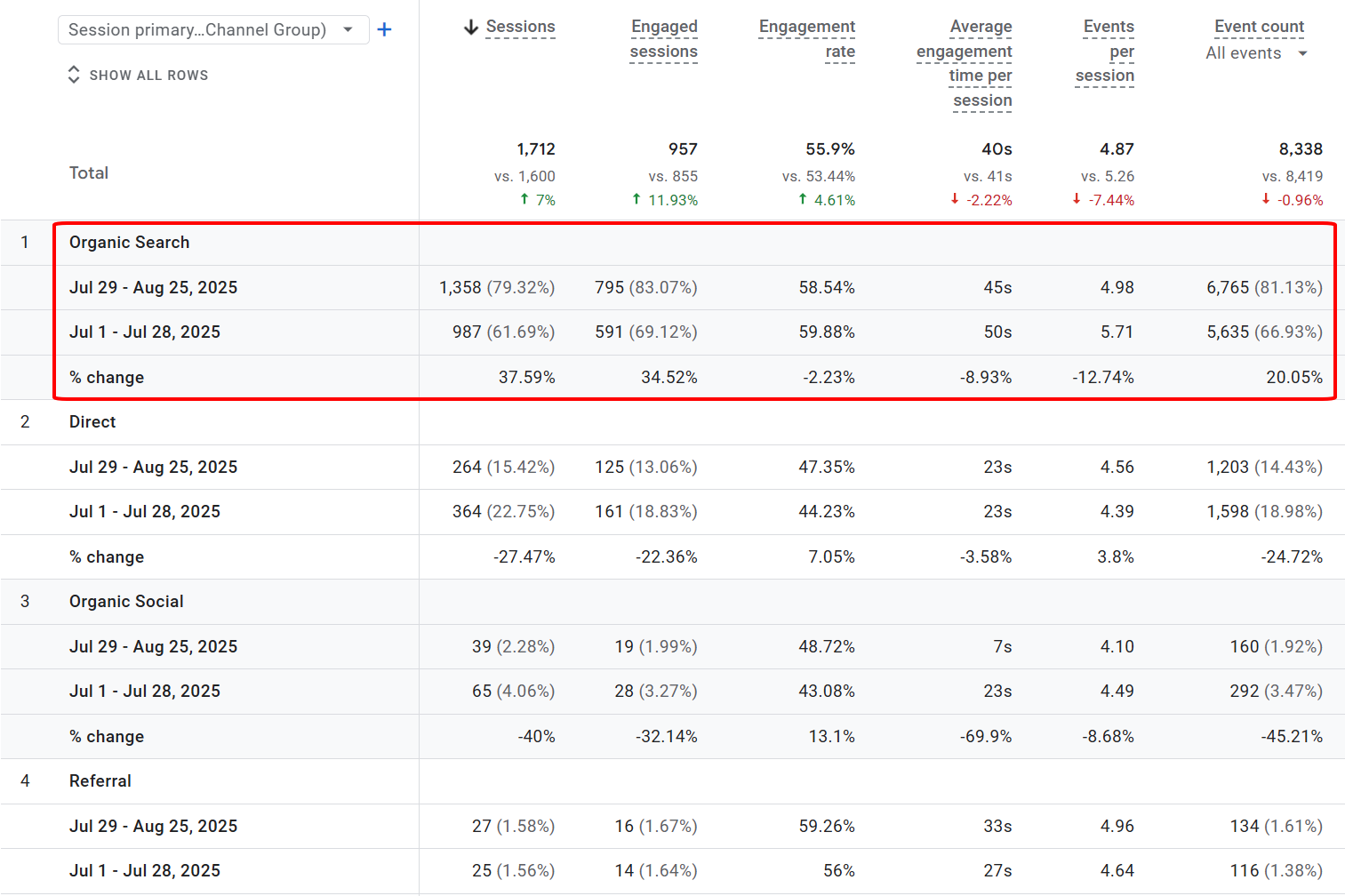Sort by Sessions column header

pyautogui.click(x=520, y=27)
